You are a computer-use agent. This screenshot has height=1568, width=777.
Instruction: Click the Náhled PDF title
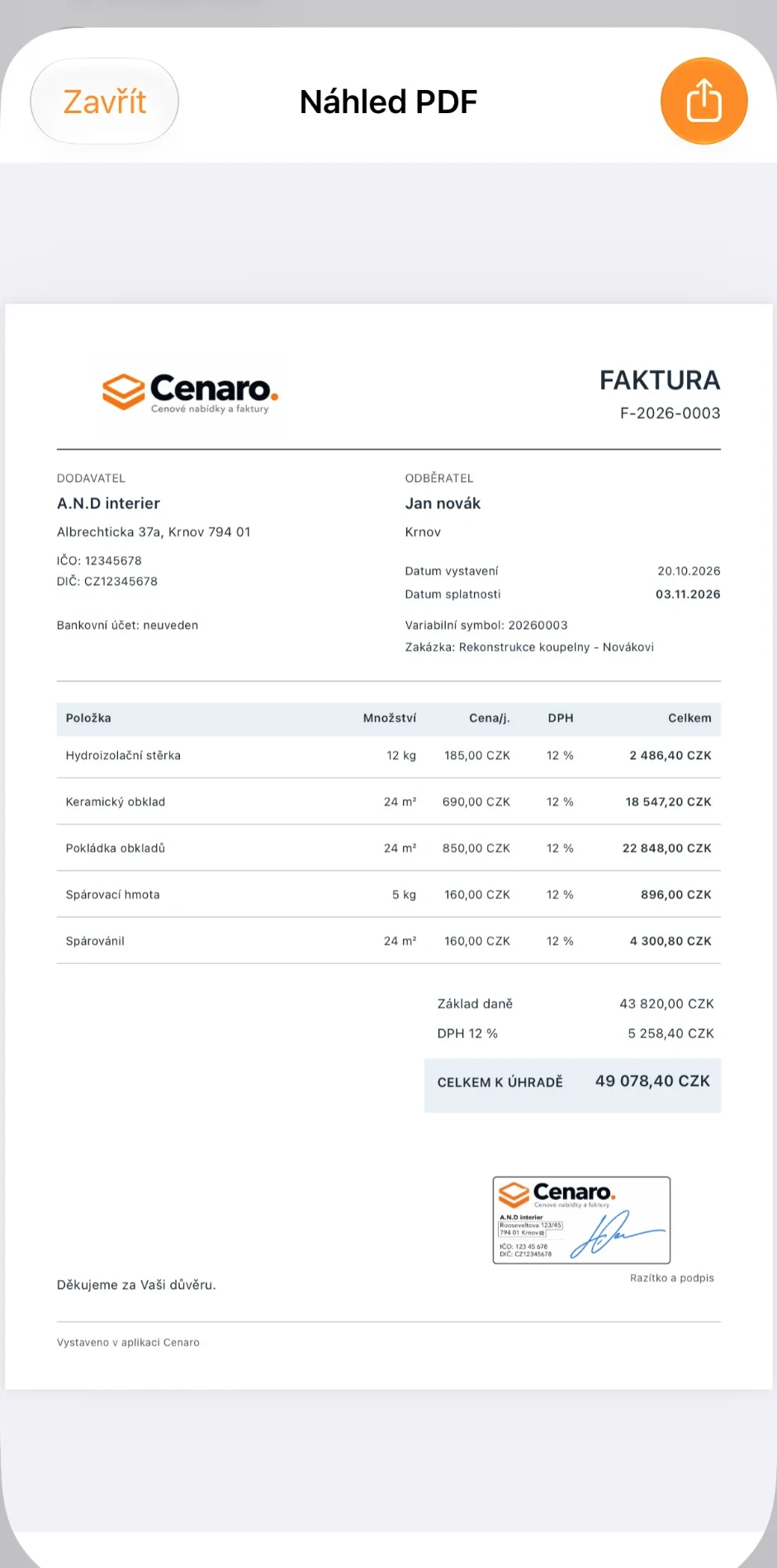[389, 102]
